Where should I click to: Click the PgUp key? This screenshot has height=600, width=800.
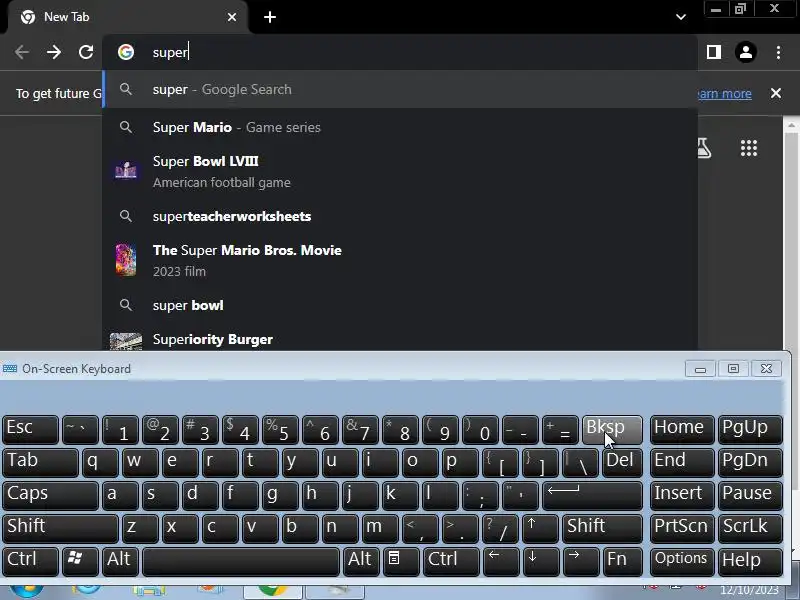coord(750,430)
